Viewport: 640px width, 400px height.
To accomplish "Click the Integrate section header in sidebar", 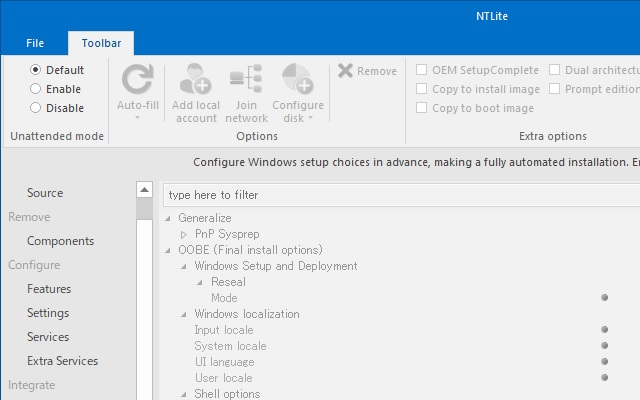I will pos(32,385).
